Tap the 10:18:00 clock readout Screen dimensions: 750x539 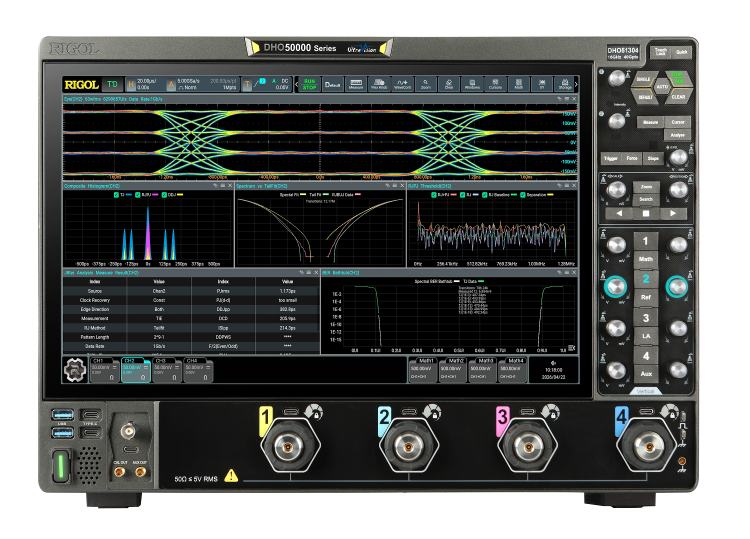pos(553,370)
